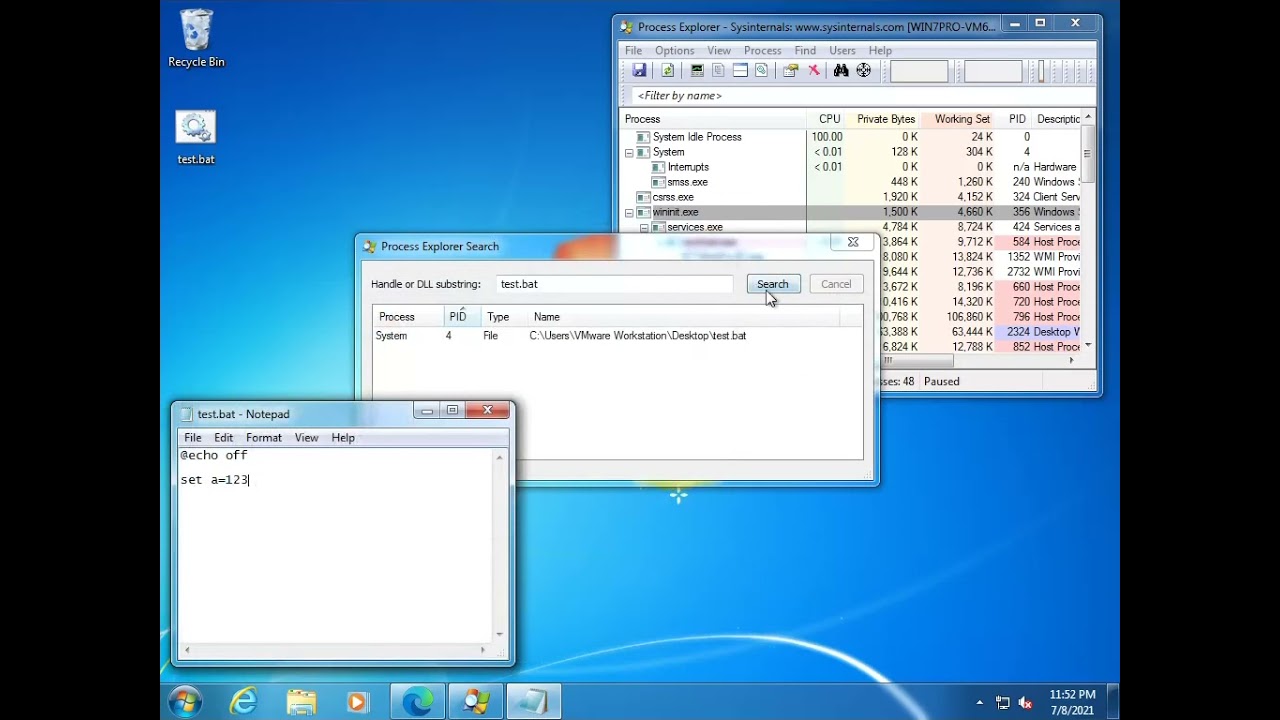Toggle the Show Lower Pane toolbar icon

click(740, 70)
